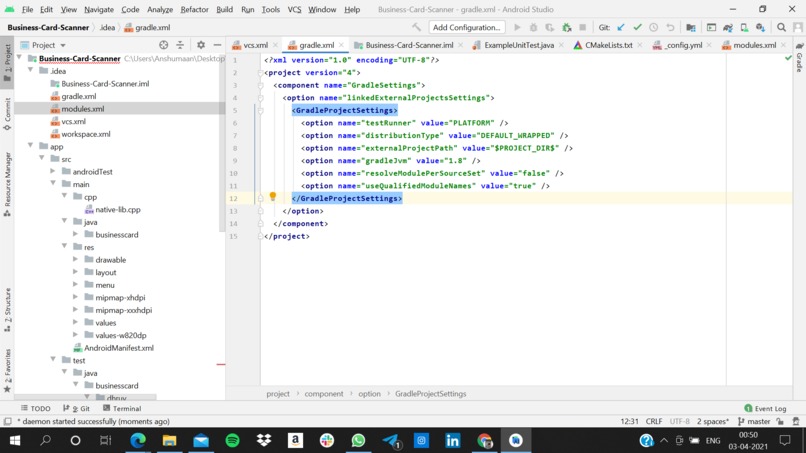The height and width of the screenshot is (453, 806).
Task: Click the Windows Start button
Action: coord(14,441)
